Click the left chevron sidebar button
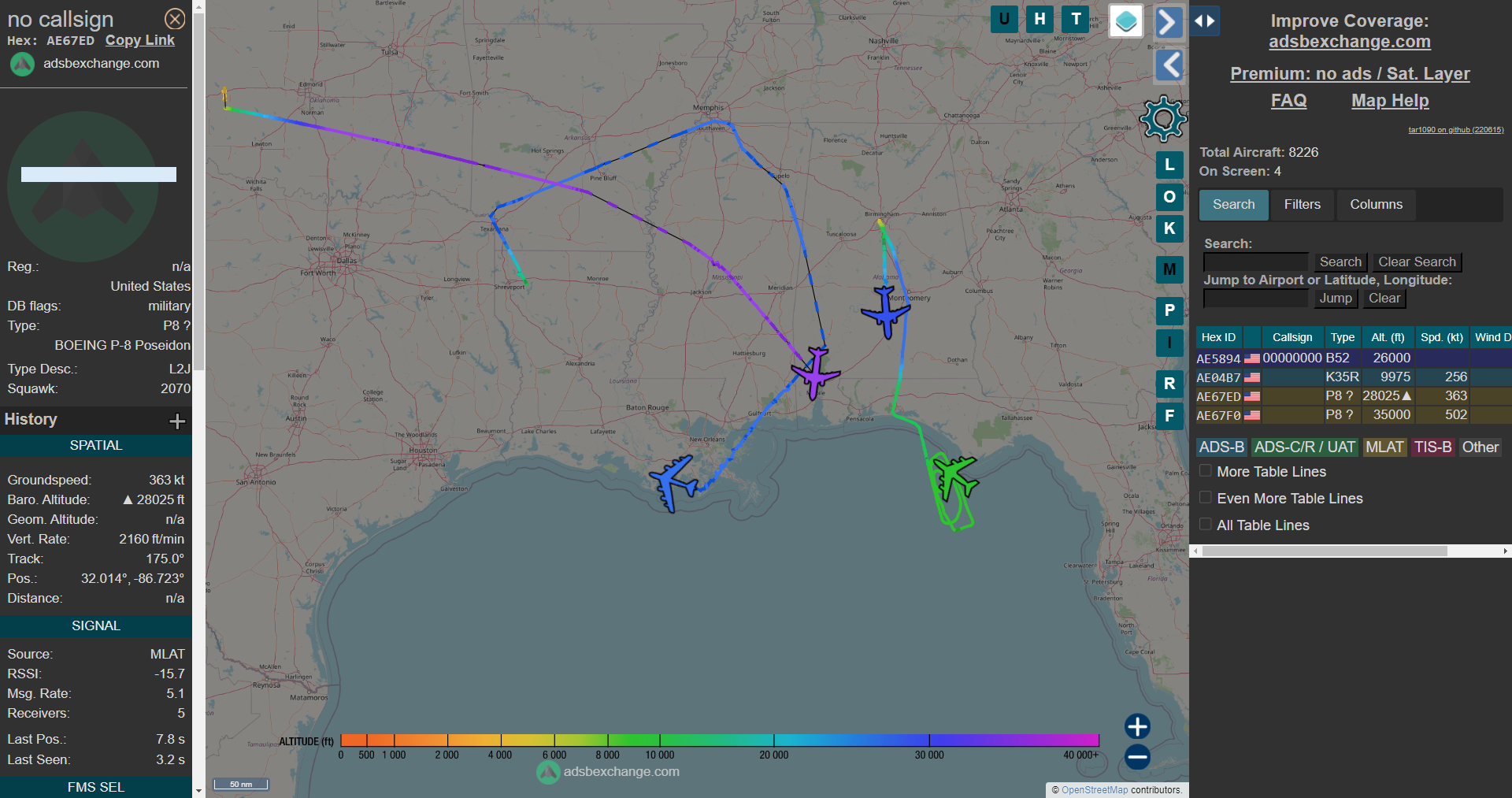The height and width of the screenshot is (798, 1512). coord(1169,65)
